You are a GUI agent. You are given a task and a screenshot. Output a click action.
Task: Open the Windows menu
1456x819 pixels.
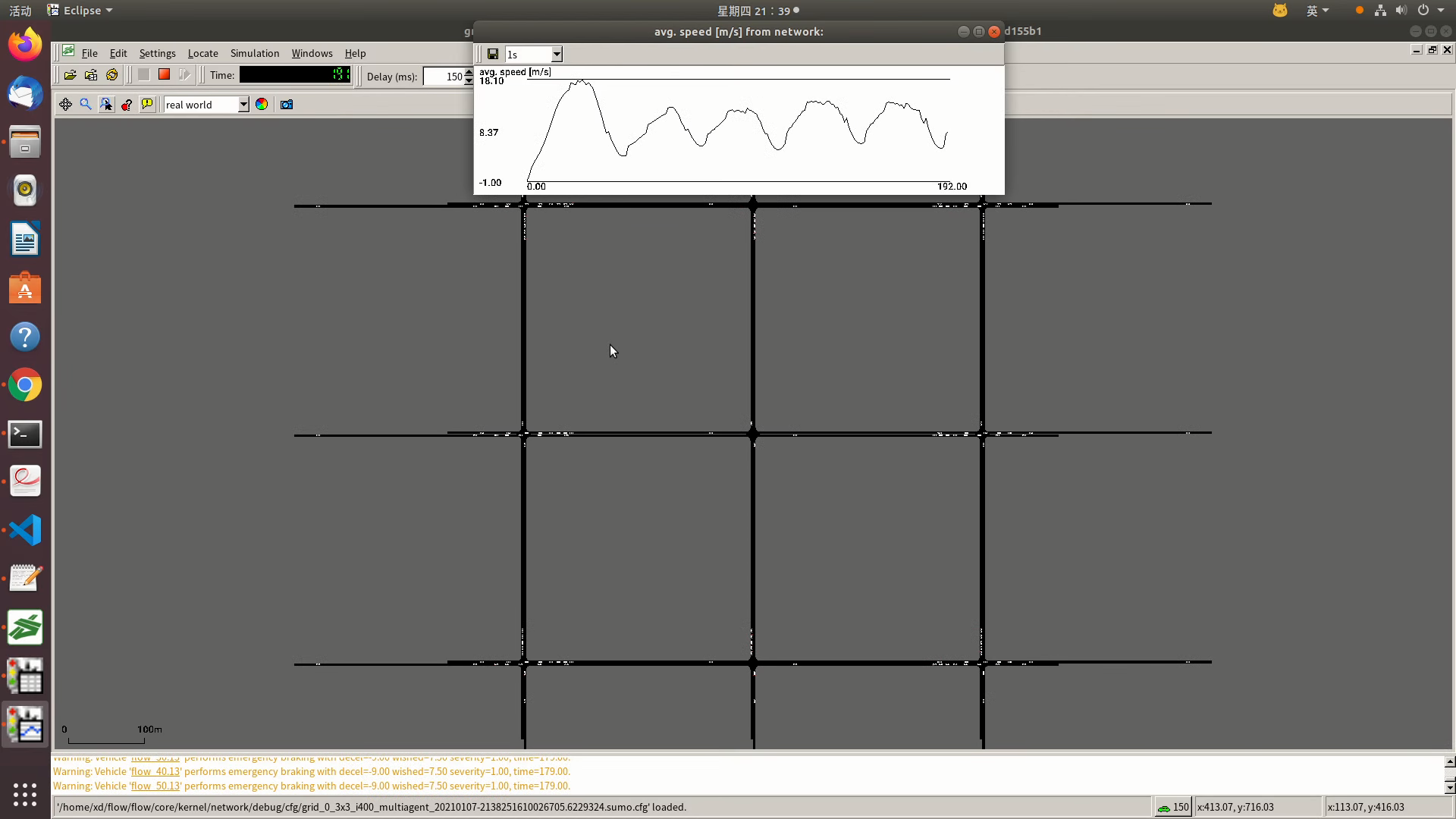tap(312, 53)
